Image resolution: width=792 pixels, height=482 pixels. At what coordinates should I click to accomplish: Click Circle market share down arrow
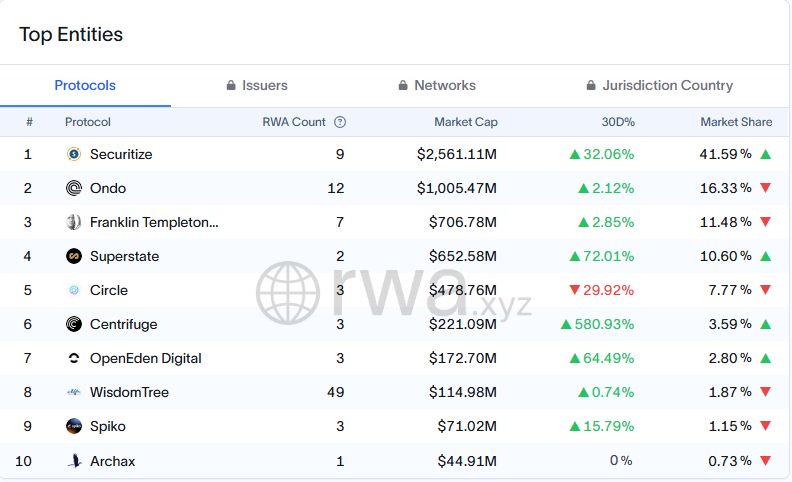point(766,290)
